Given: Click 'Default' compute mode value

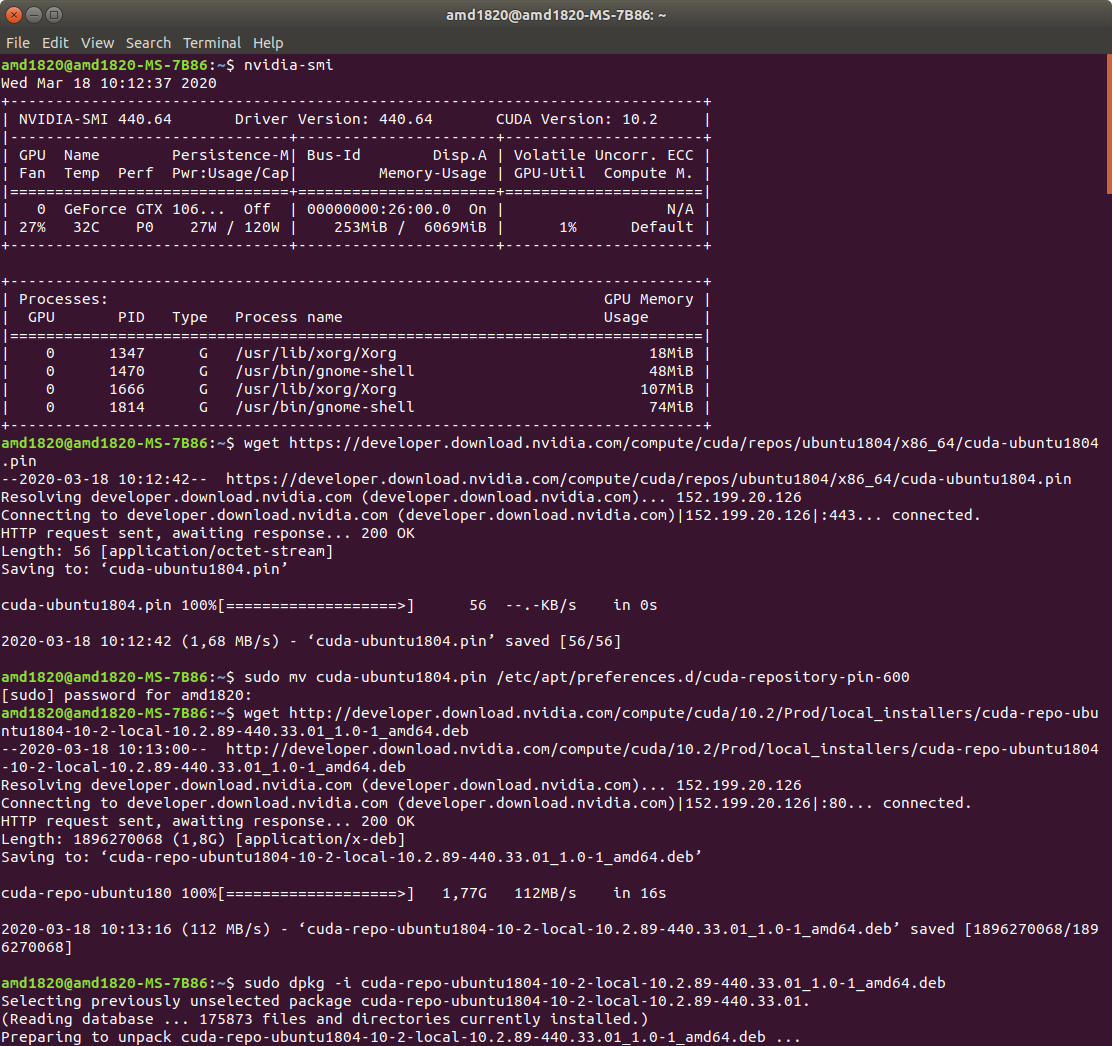Looking at the screenshot, I should click(x=662, y=227).
